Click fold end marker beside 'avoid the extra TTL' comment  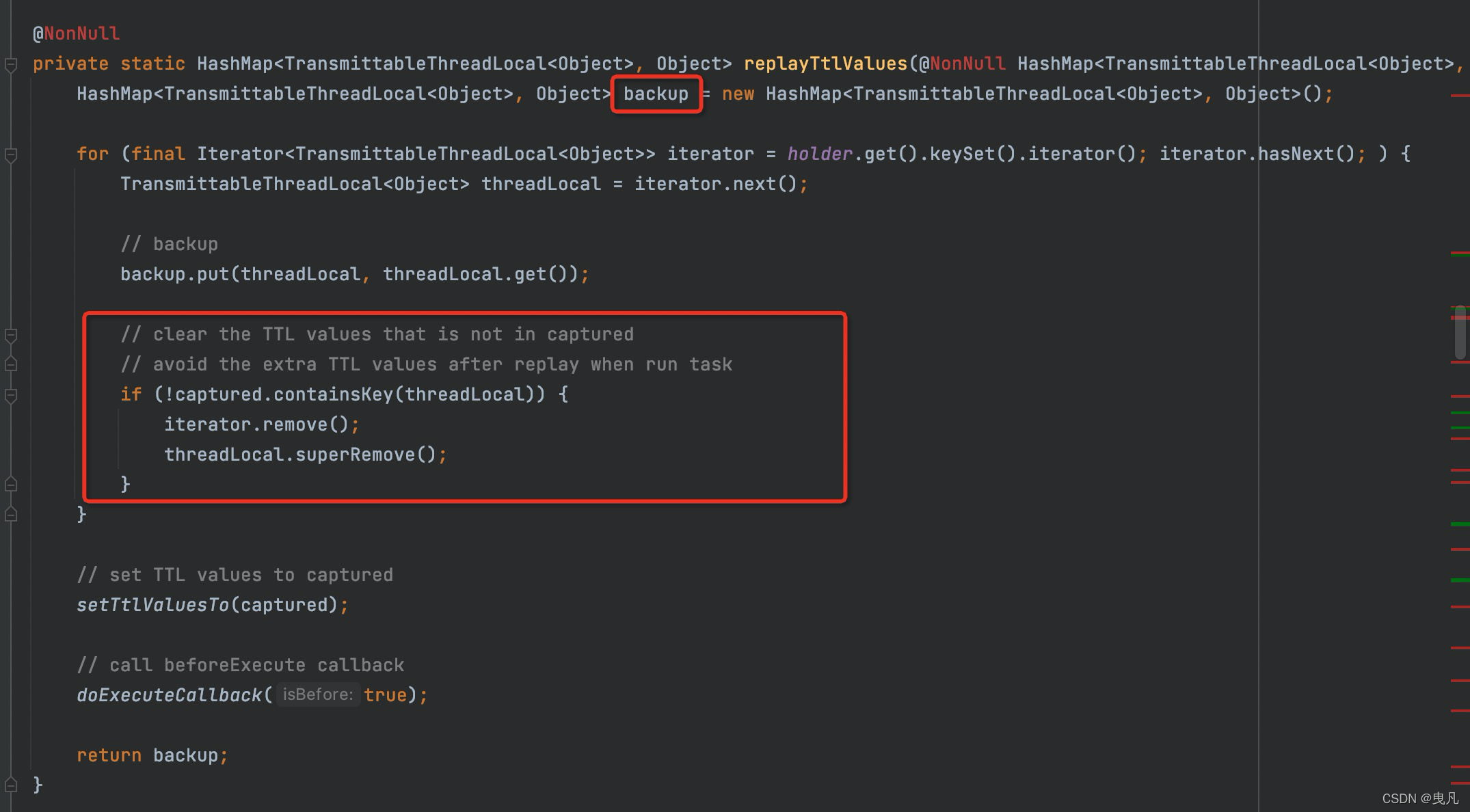click(x=11, y=364)
